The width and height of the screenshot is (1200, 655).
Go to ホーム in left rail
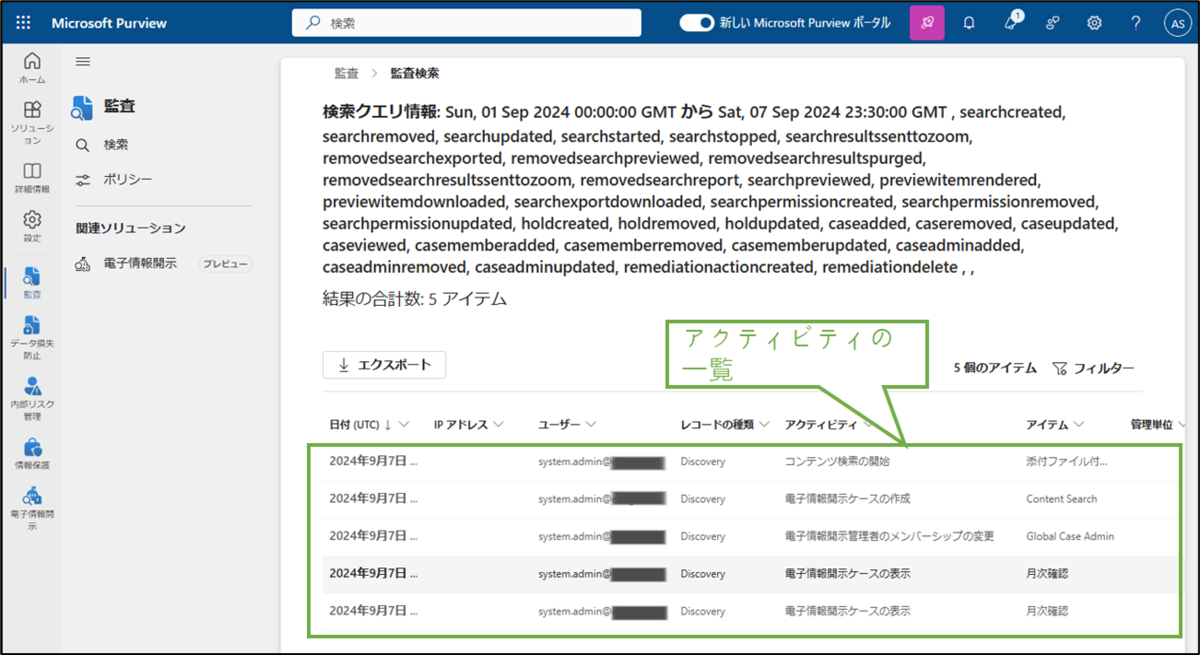pyautogui.click(x=32, y=67)
